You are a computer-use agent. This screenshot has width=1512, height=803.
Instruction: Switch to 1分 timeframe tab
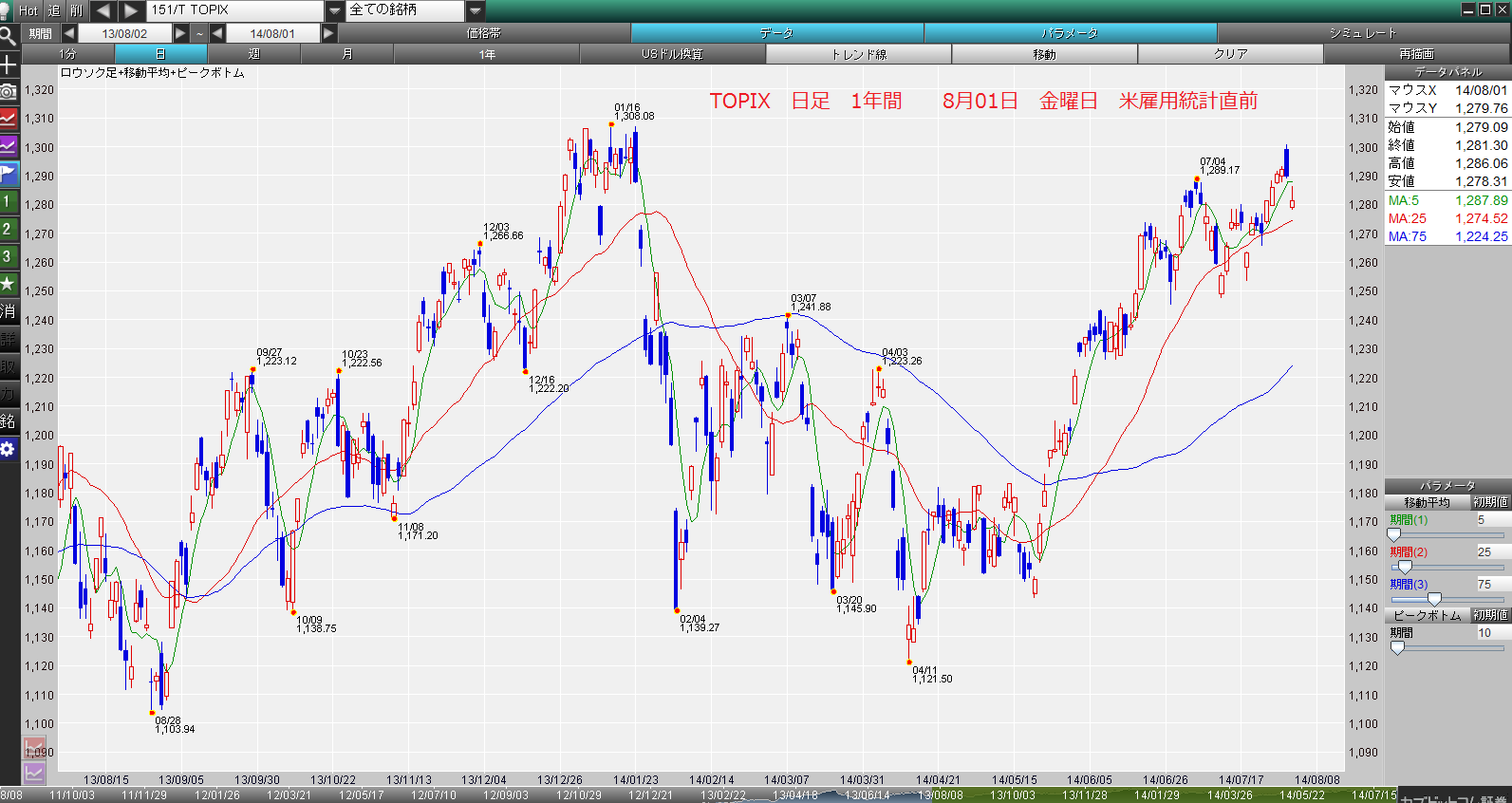pyautogui.click(x=67, y=54)
